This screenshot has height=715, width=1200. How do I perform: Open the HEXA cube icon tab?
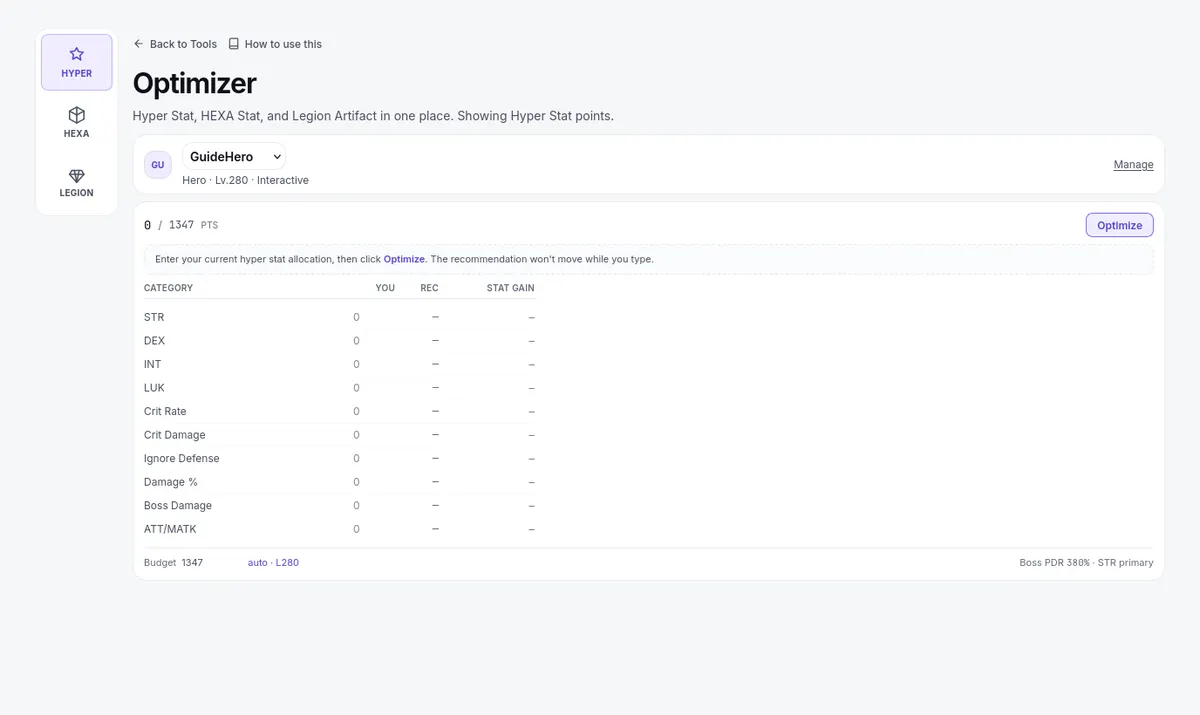(x=77, y=115)
